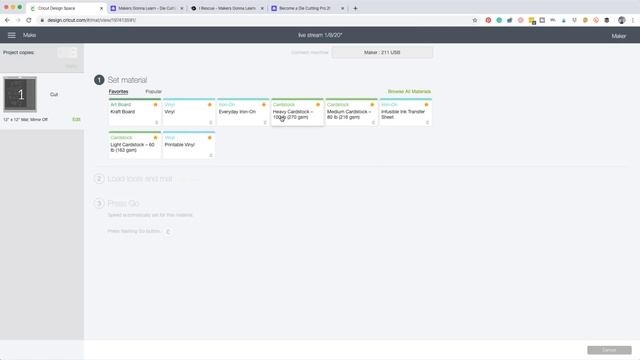Open the Maker : 211 USB machine dropdown
The height and width of the screenshot is (360, 640).
click(x=382, y=52)
